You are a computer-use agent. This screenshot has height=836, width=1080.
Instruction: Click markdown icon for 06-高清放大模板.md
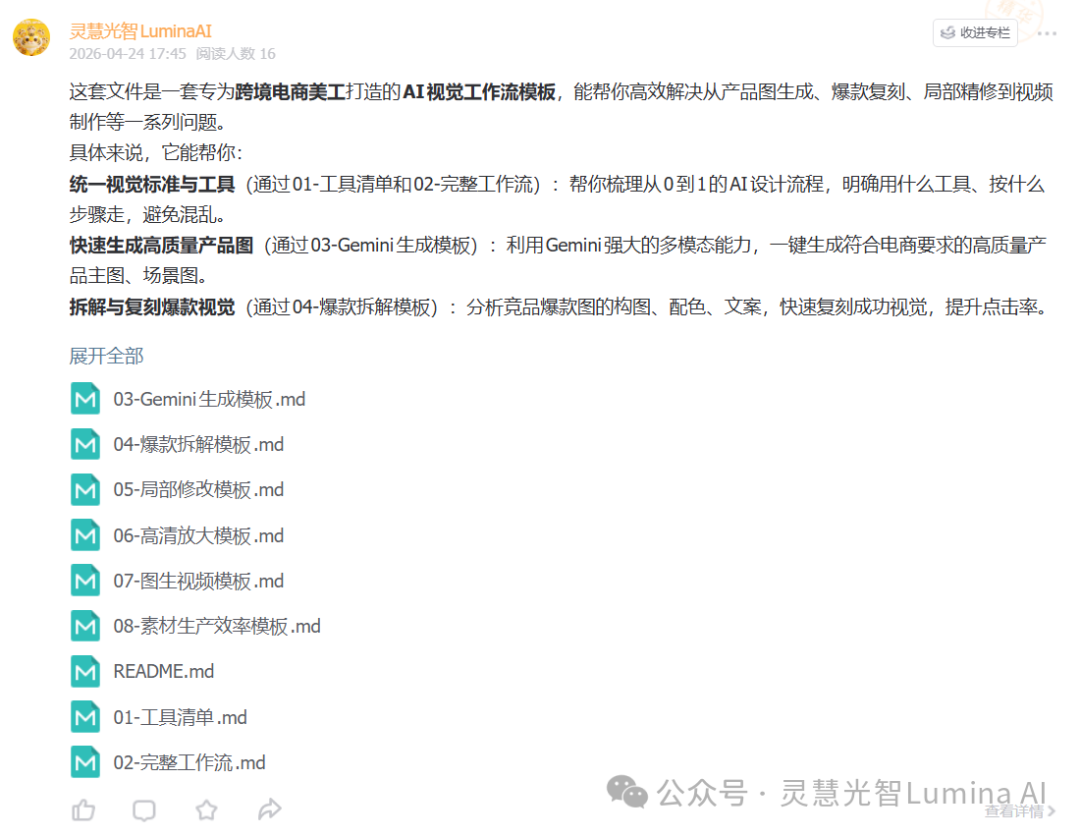coord(85,535)
